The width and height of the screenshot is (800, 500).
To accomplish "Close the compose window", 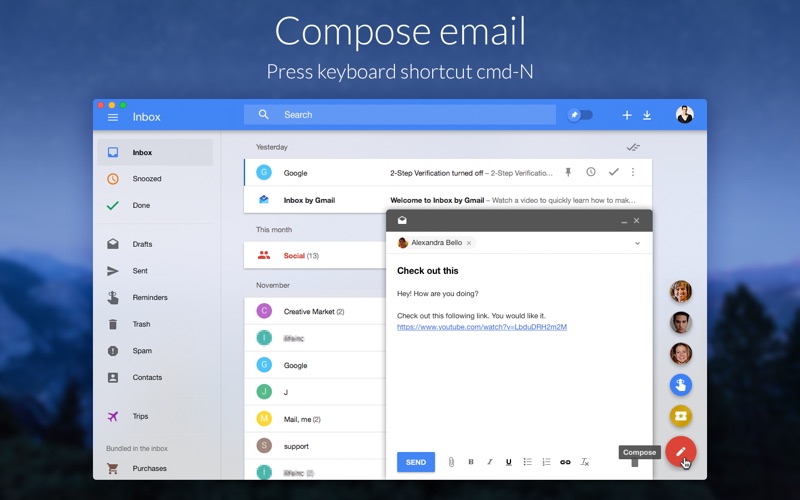I will point(636,220).
